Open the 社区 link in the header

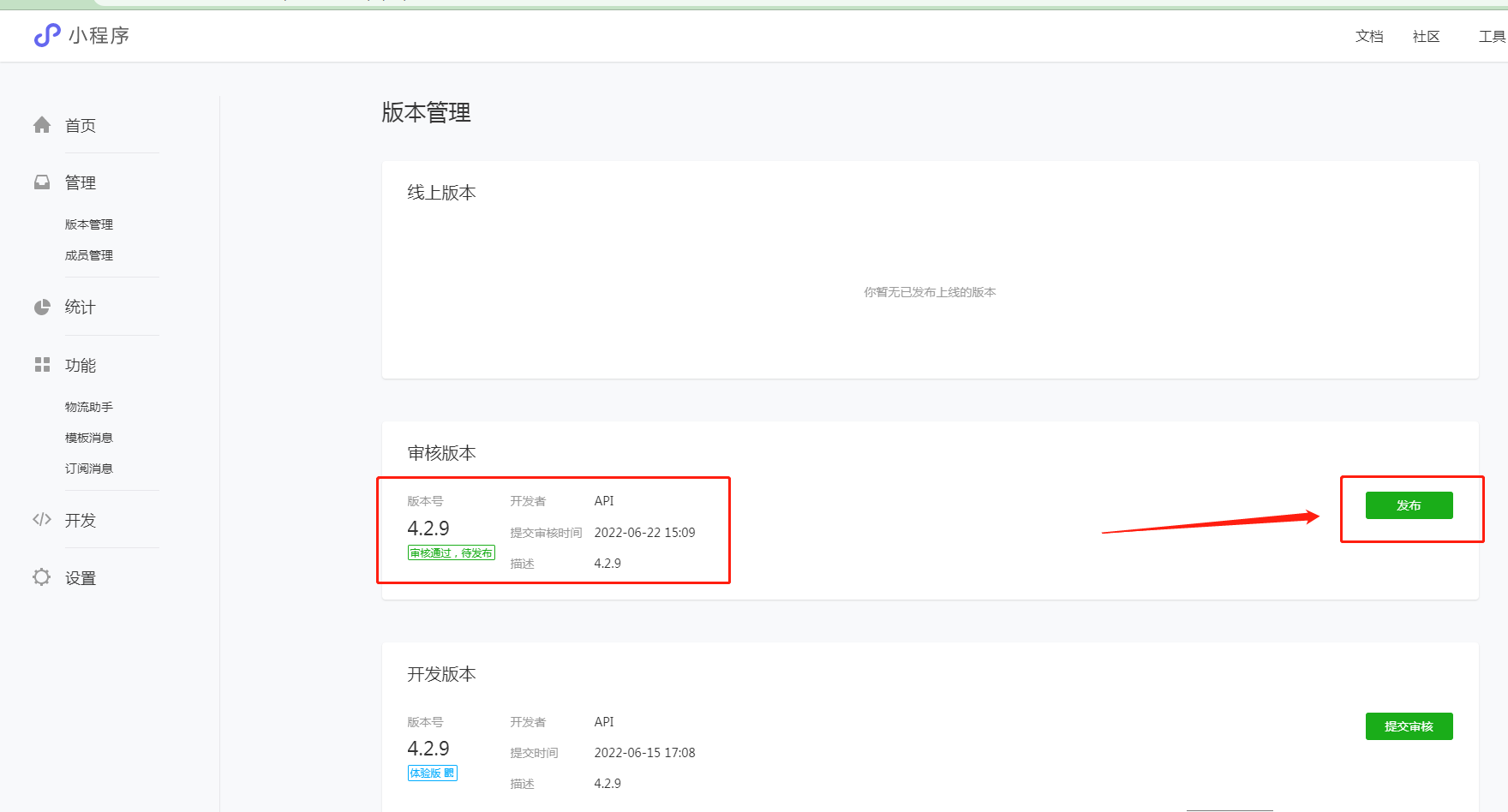1426,36
